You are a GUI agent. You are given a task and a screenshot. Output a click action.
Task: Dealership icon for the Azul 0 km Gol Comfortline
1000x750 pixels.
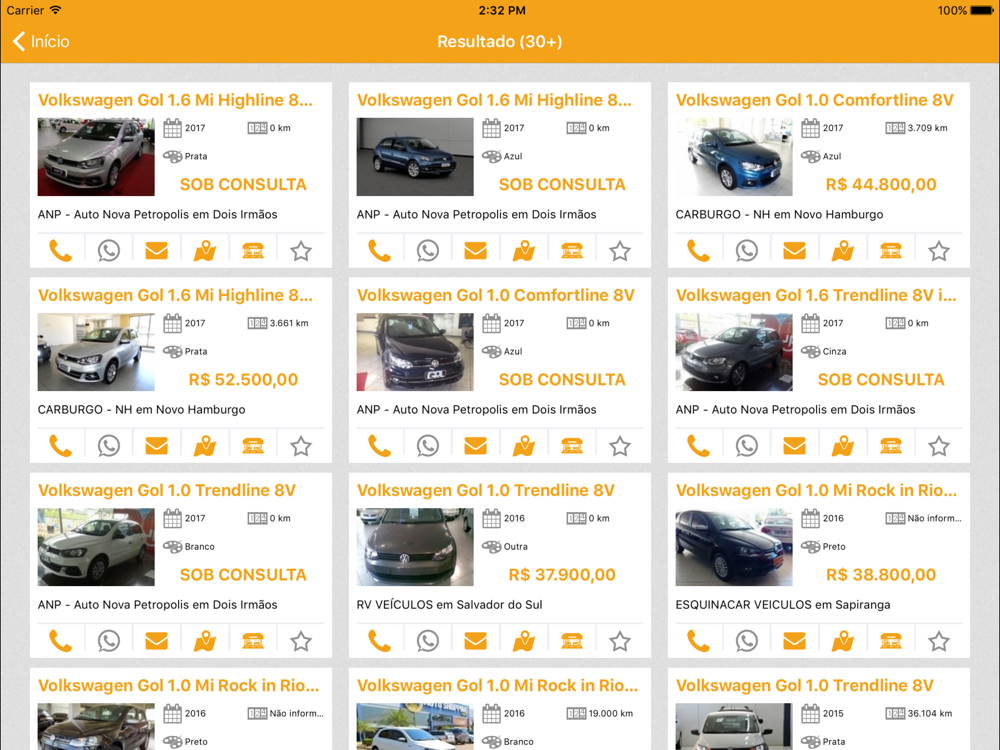(x=572, y=446)
